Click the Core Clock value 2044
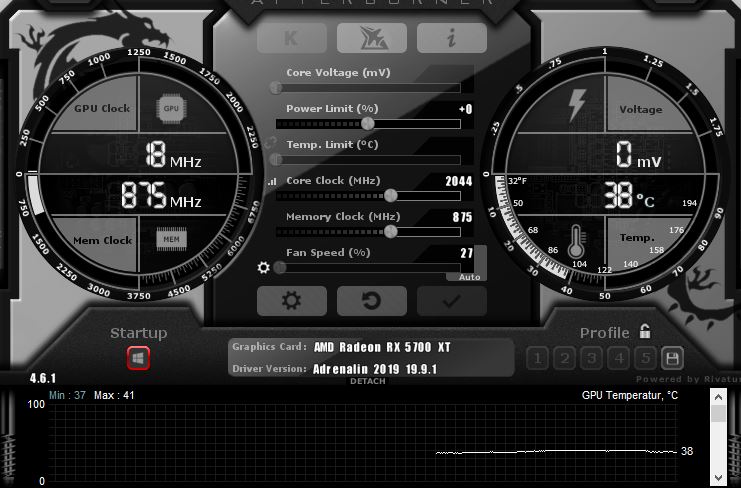Image resolution: width=741 pixels, height=488 pixels. pos(458,181)
